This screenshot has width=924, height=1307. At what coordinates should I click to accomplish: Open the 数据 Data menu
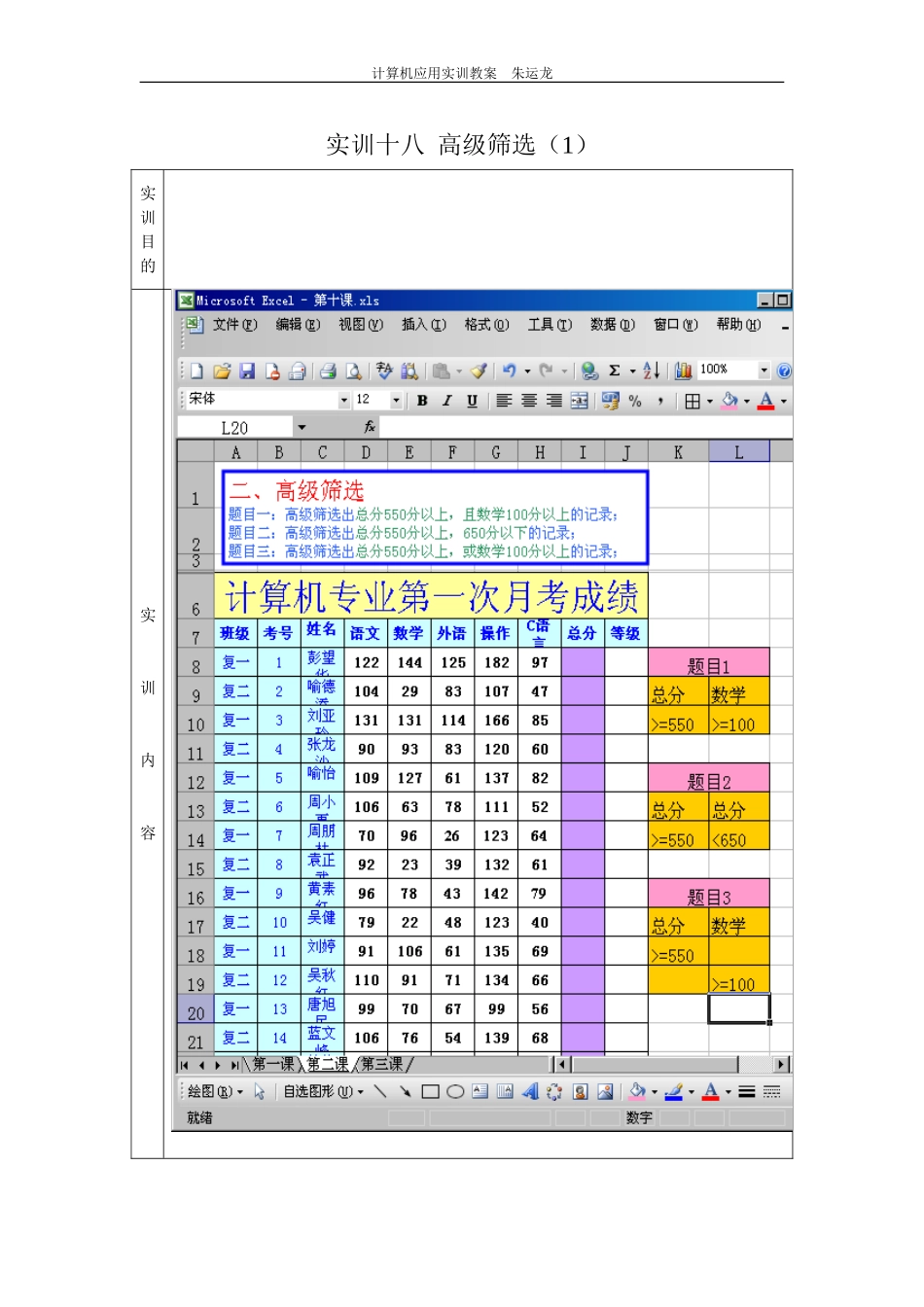613,325
